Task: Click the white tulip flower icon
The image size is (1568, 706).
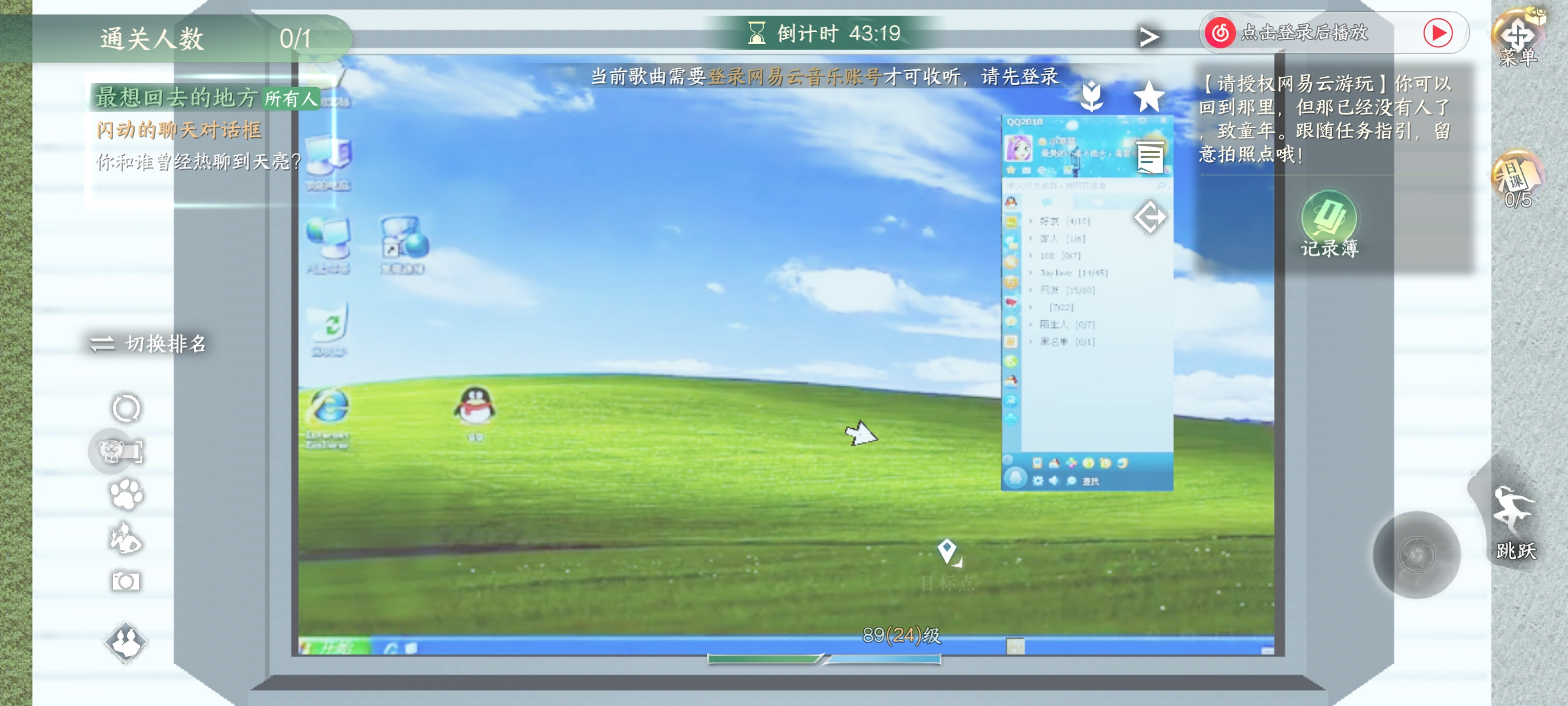Action: tap(1092, 96)
